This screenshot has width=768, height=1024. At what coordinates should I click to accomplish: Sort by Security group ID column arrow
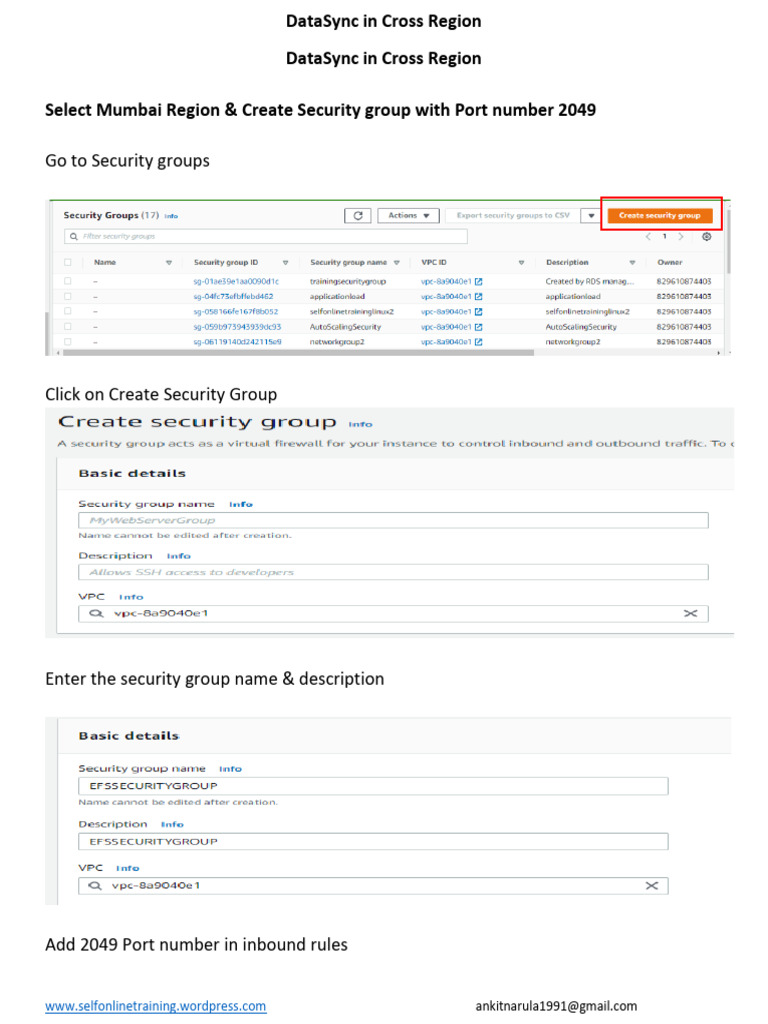[285, 262]
